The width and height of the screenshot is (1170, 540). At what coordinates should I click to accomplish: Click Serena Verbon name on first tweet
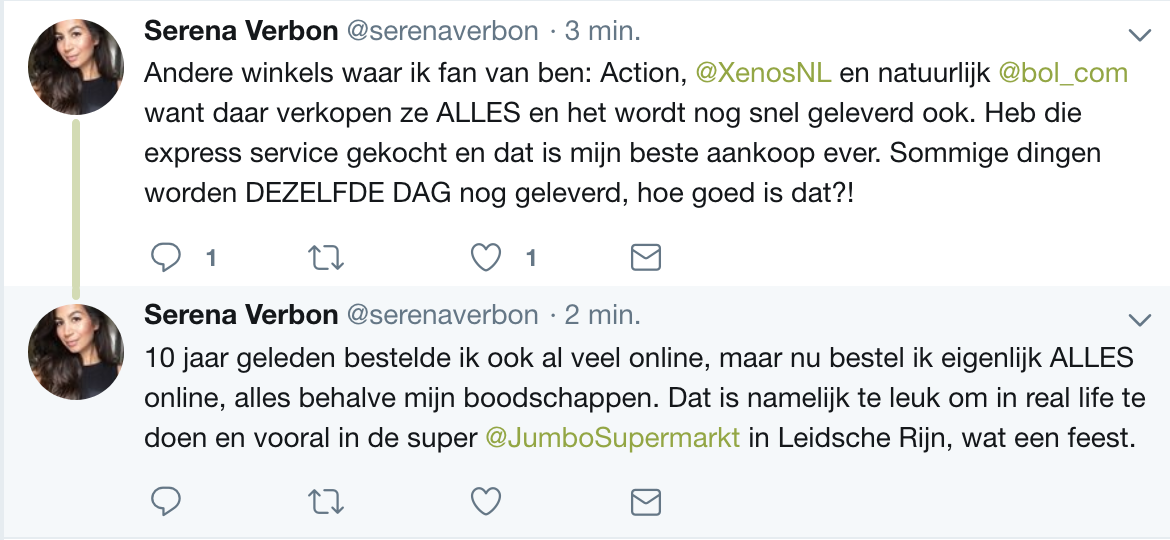241,31
